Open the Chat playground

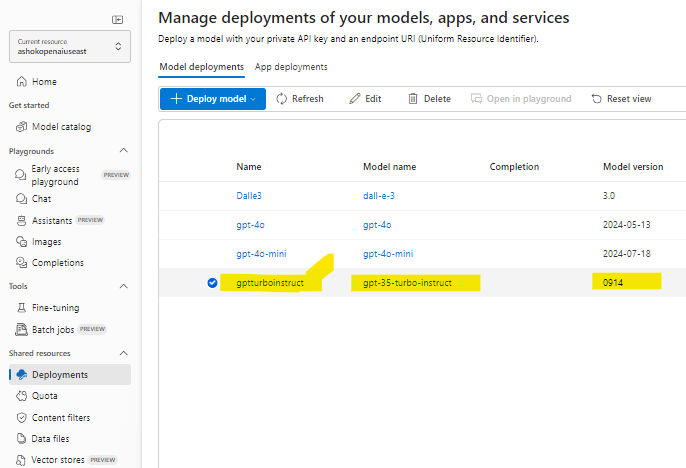click(34, 199)
